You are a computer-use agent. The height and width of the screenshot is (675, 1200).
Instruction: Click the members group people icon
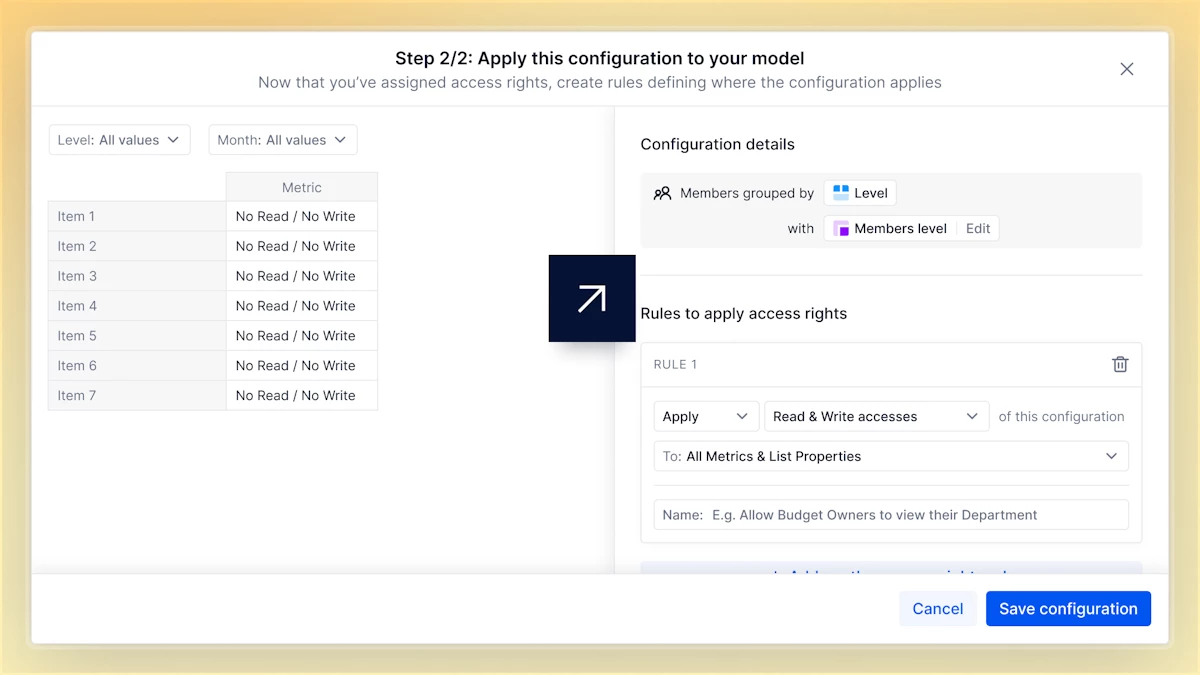(x=662, y=193)
